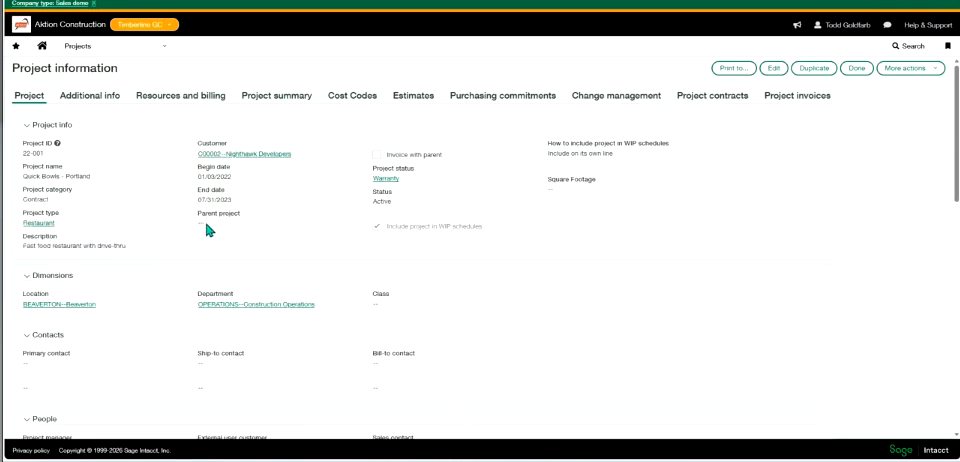
Task: Toggle Include project in WIP schedules checkbox
Action: [377, 226]
